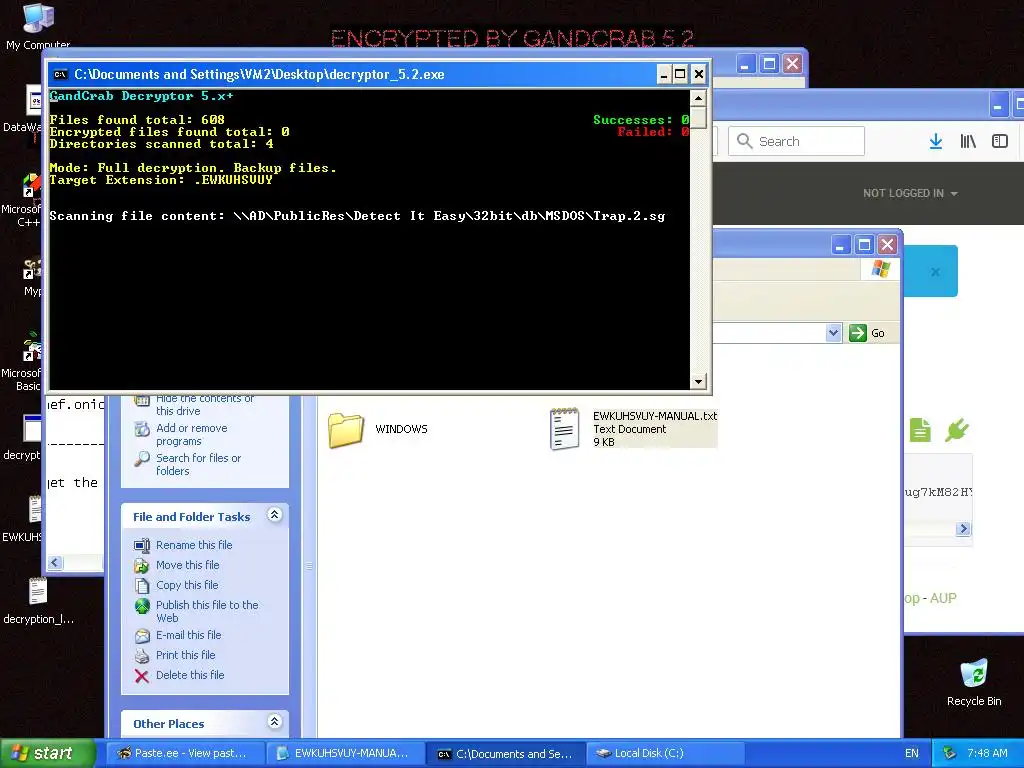Screen dimensions: 1024x768
Task: Click the EN language indicator
Action: [x=912, y=754]
